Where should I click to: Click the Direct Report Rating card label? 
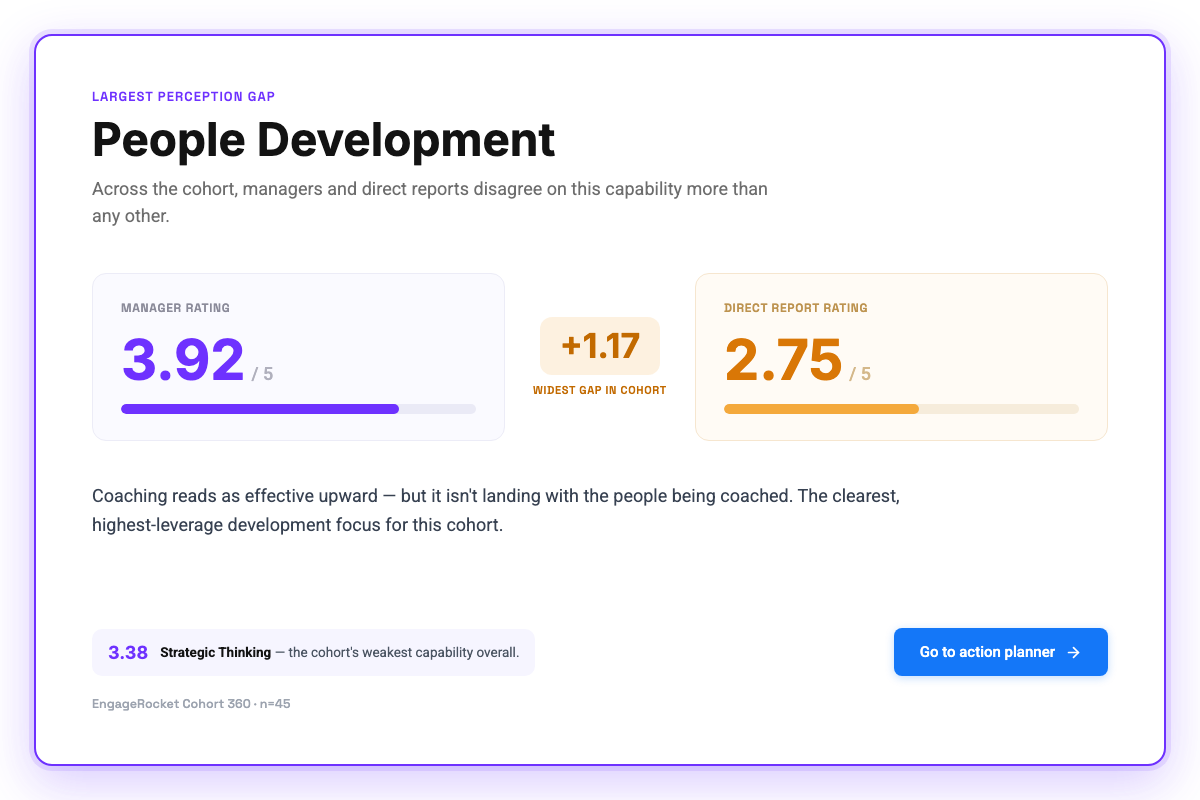(796, 308)
